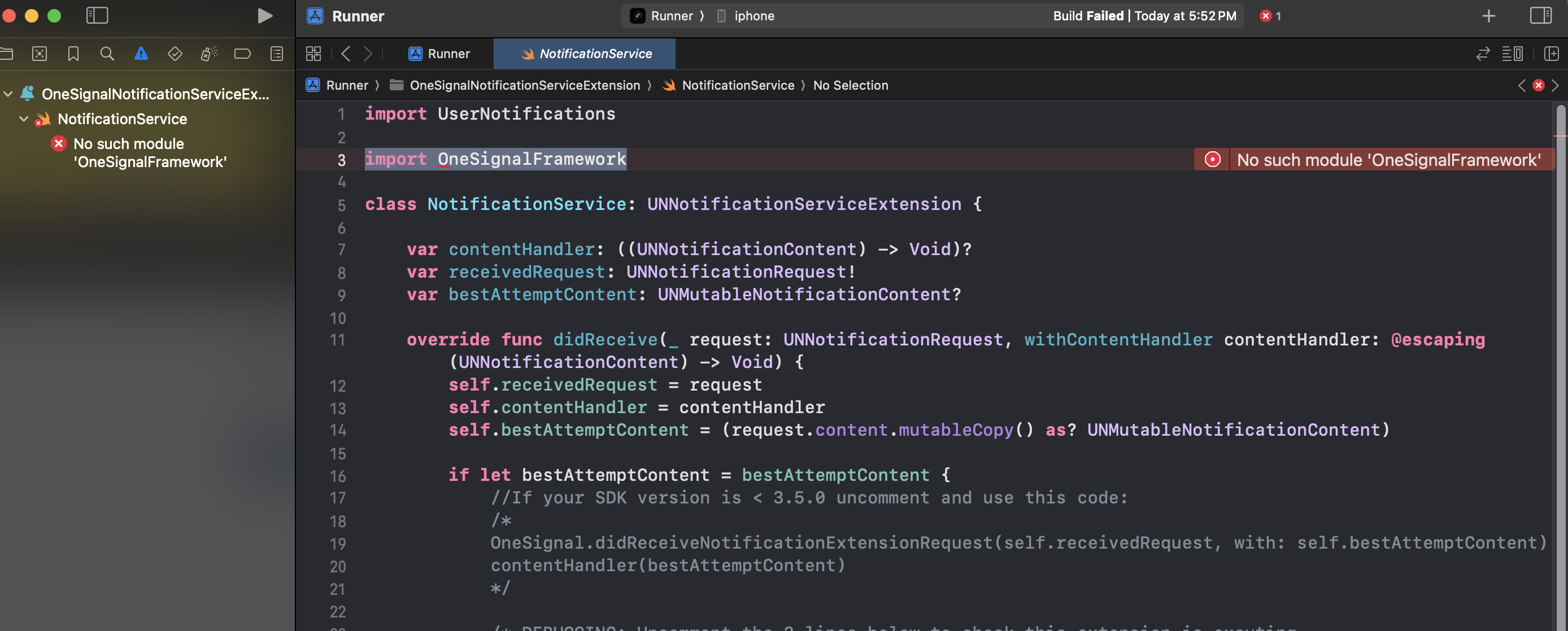Screen dimensions: 1568x631
Task: Click OneSignalNotificationServiceExtension folder breadcrumb
Action: click(515, 85)
